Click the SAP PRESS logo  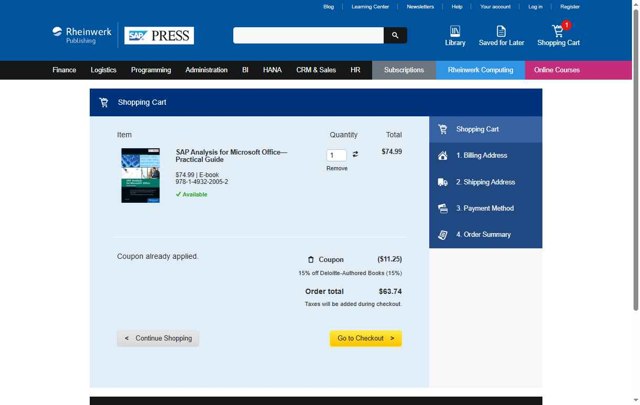159,36
